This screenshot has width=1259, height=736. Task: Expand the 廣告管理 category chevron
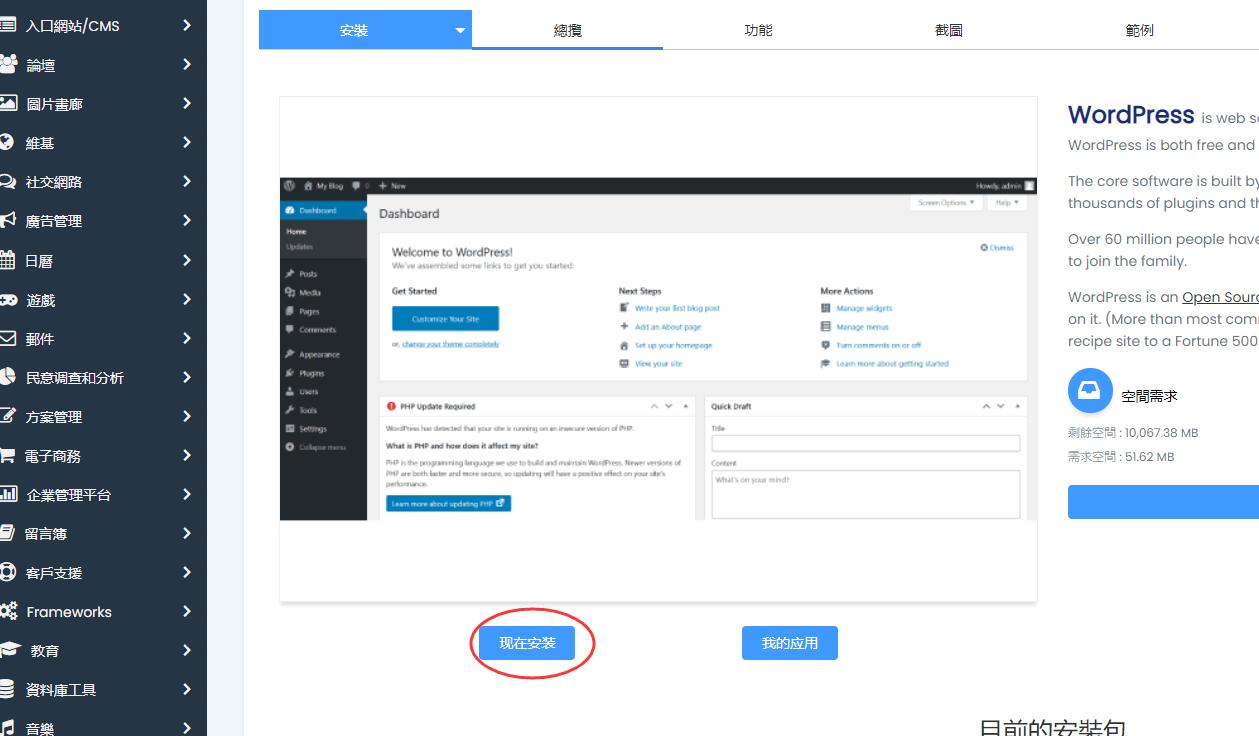pyautogui.click(x=187, y=220)
